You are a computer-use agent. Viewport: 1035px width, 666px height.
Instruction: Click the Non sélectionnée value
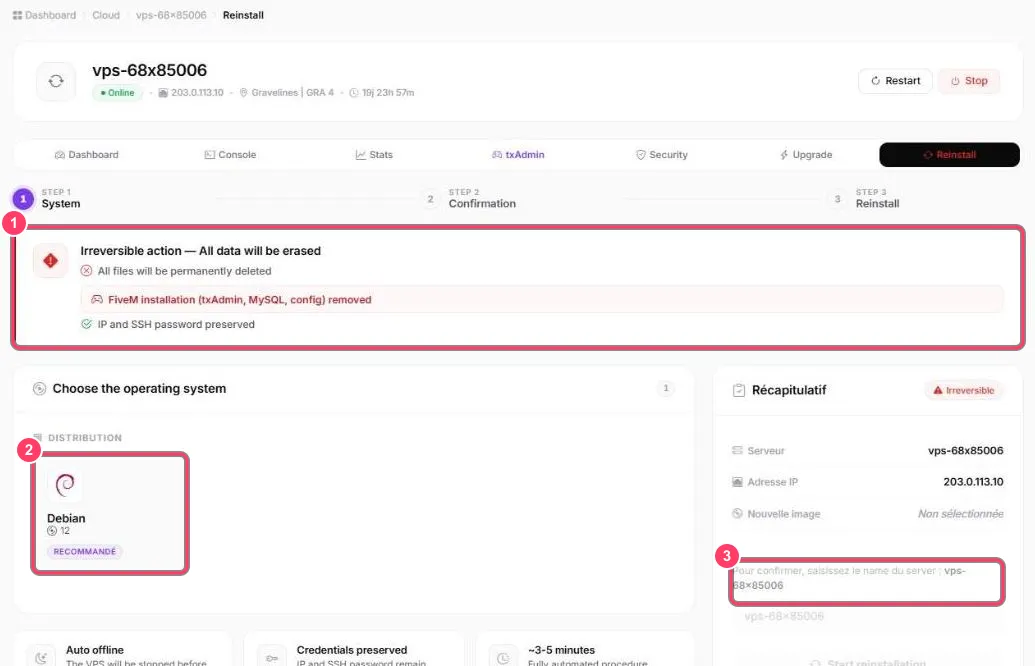tap(960, 514)
